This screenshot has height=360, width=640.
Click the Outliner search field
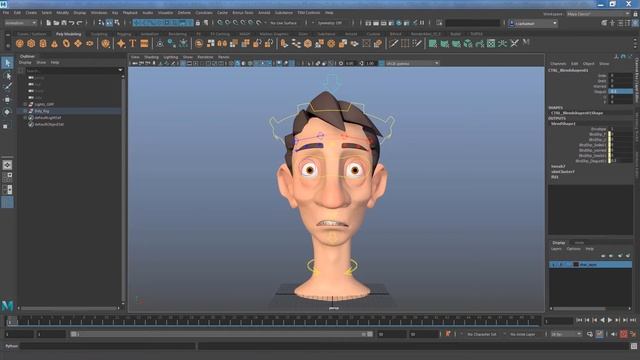[71, 70]
